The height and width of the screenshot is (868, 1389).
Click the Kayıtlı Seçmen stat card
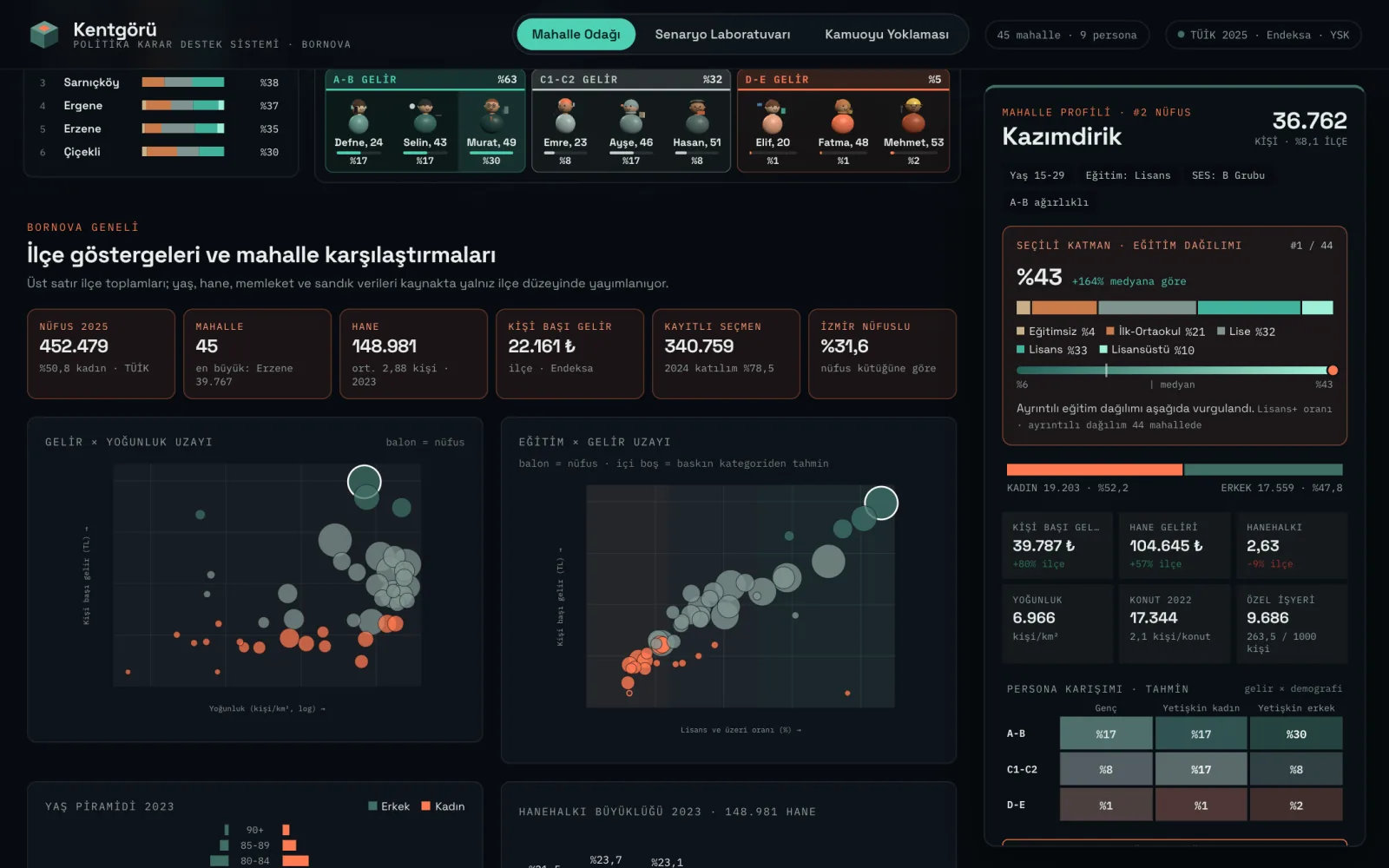[x=726, y=354]
